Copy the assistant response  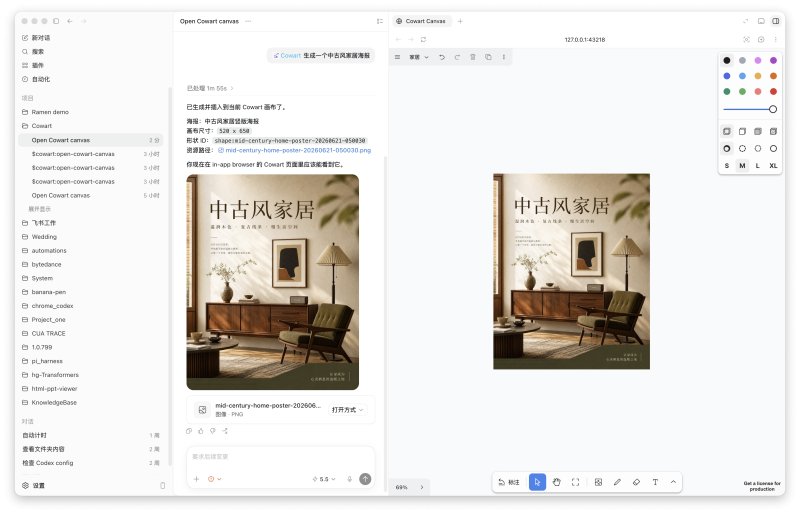point(189,431)
